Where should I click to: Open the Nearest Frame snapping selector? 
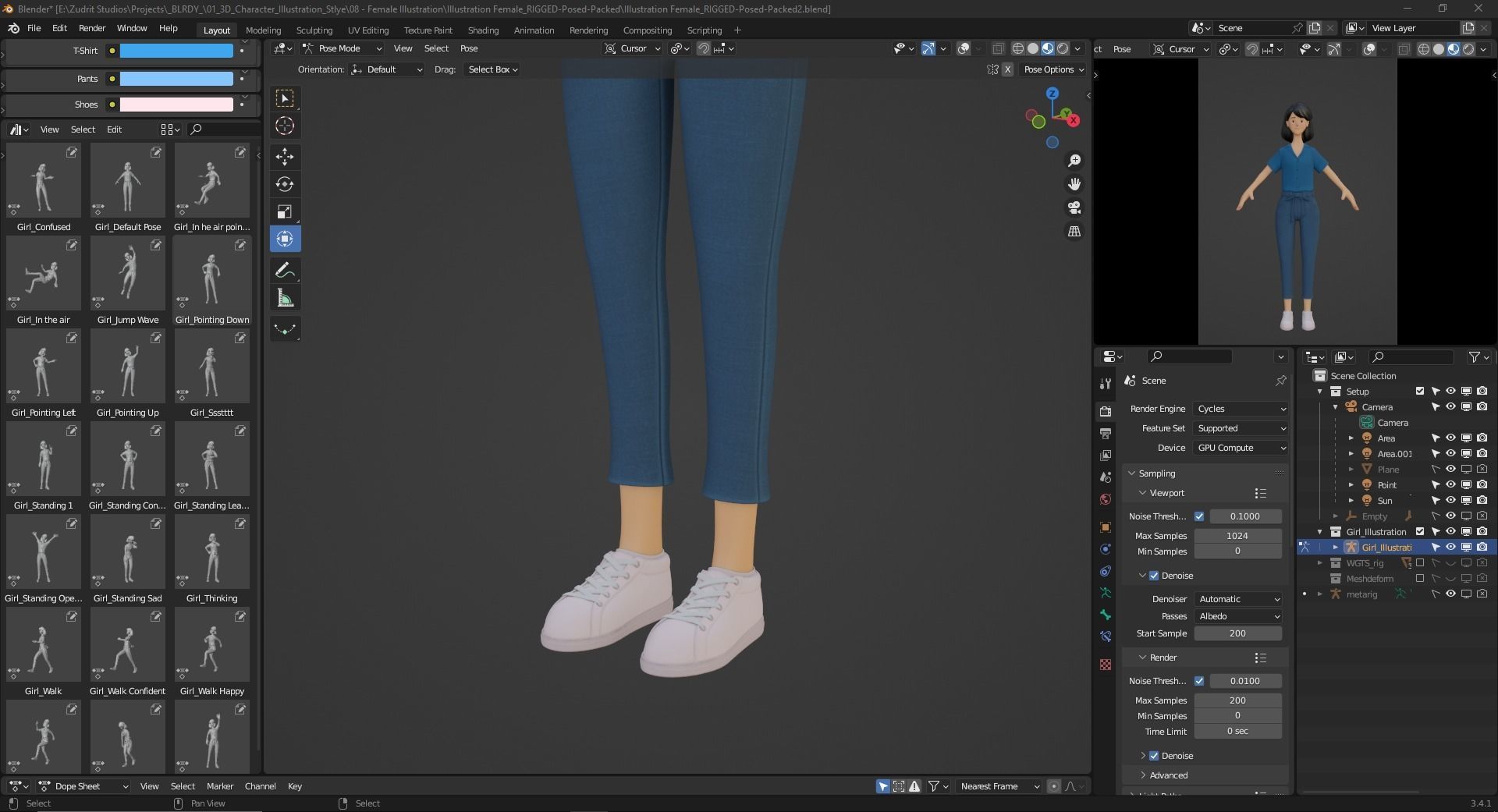tap(999, 786)
